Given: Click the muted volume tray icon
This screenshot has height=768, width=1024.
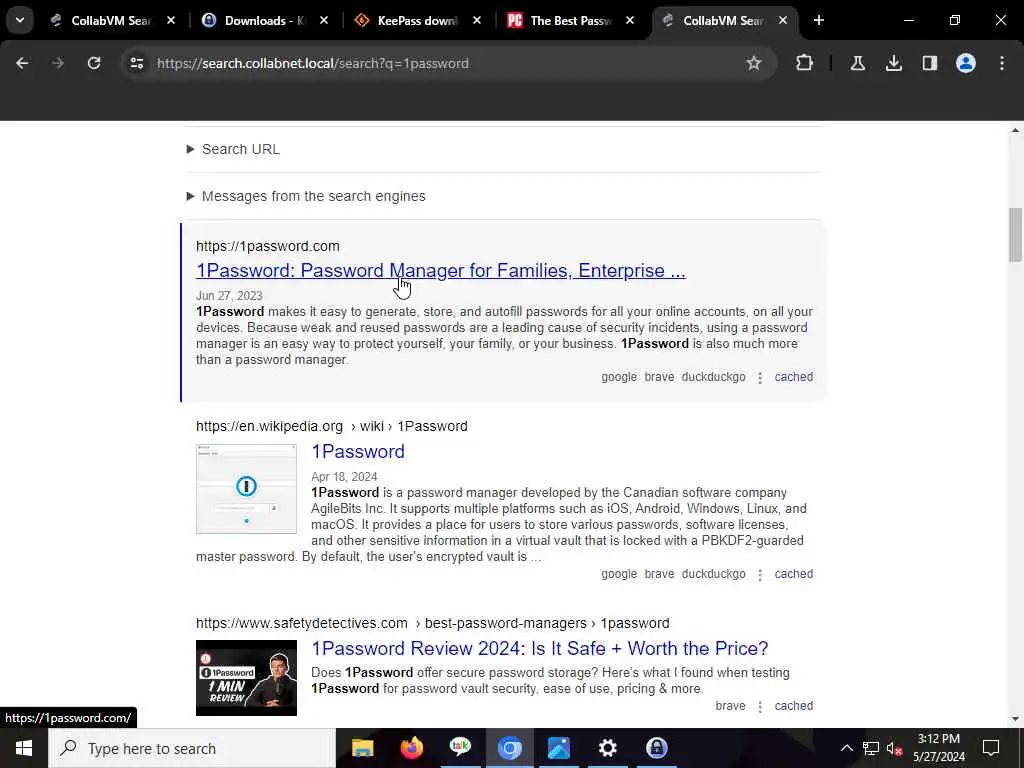Looking at the screenshot, I should [x=894, y=748].
